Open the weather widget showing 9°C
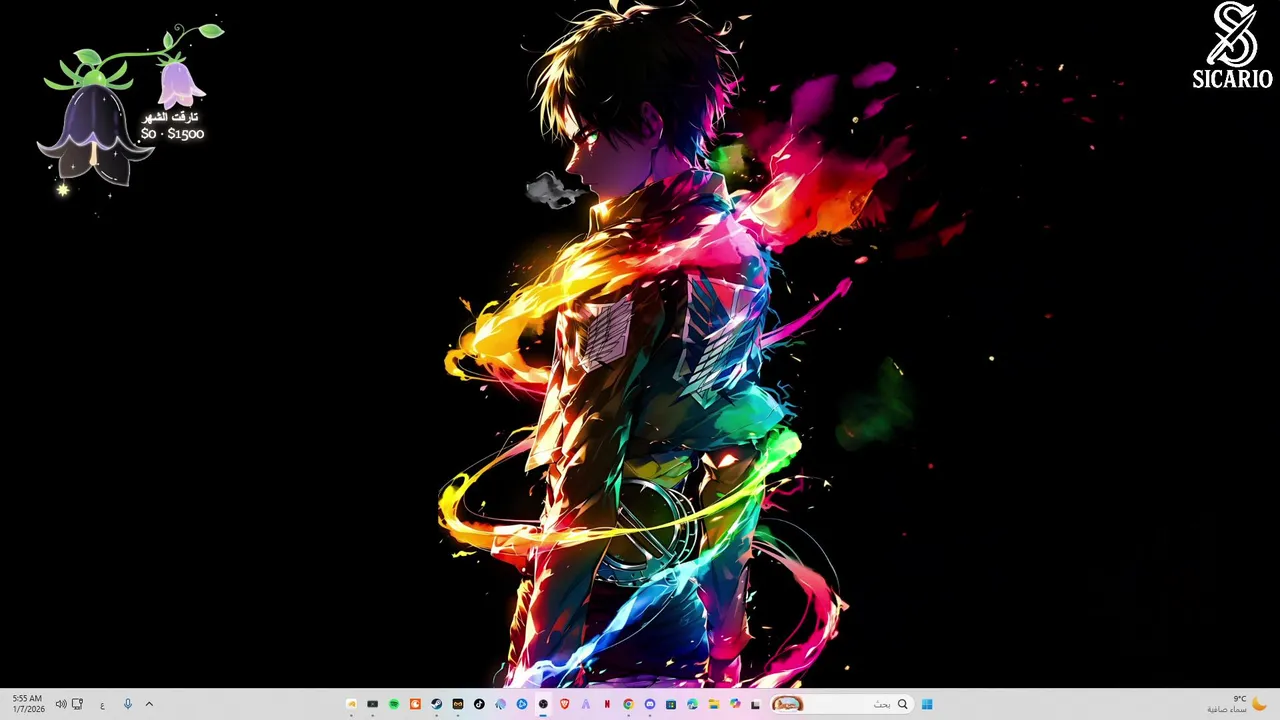Image resolution: width=1280 pixels, height=720 pixels. pyautogui.click(x=1238, y=704)
